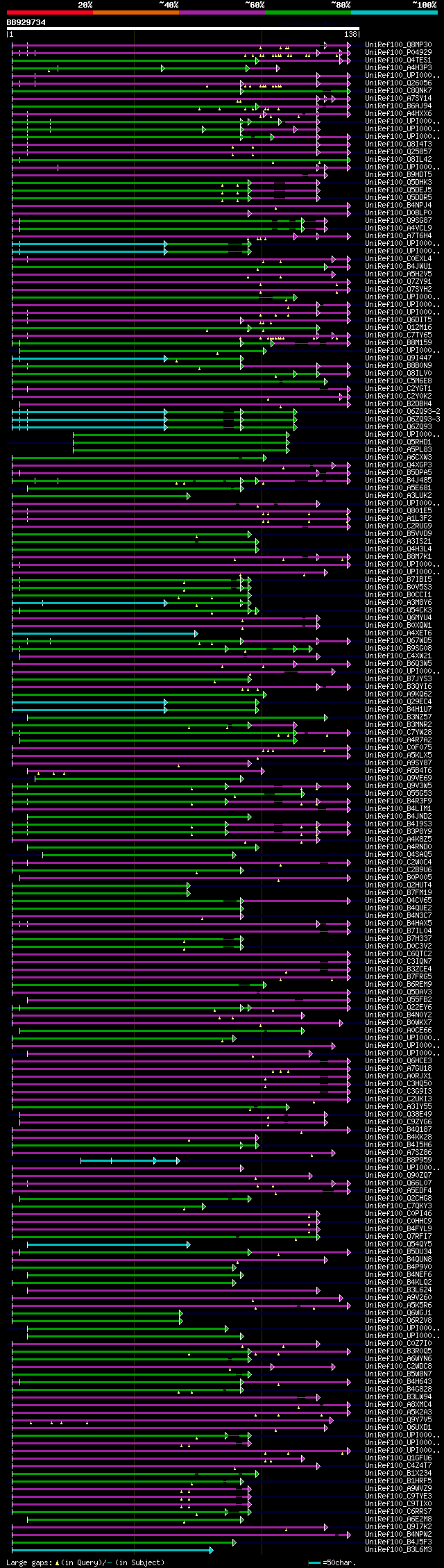Screen dimensions: 444x1568
Task: Open subject UniRef100_Q8MP30
Action: (398, 44)
